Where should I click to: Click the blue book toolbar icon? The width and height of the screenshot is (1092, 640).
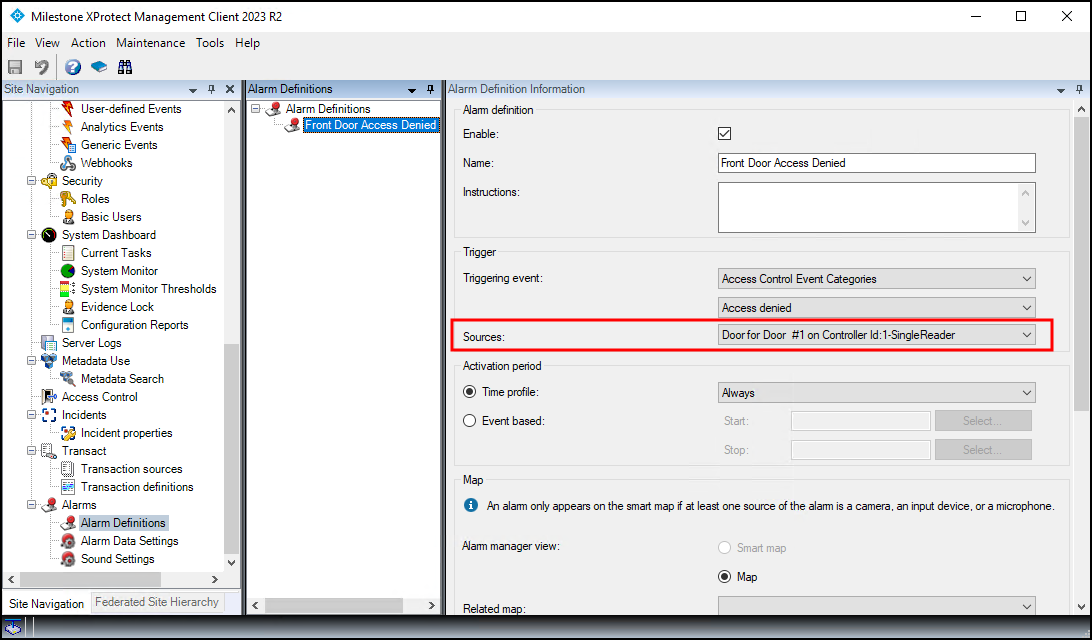[x=99, y=67]
